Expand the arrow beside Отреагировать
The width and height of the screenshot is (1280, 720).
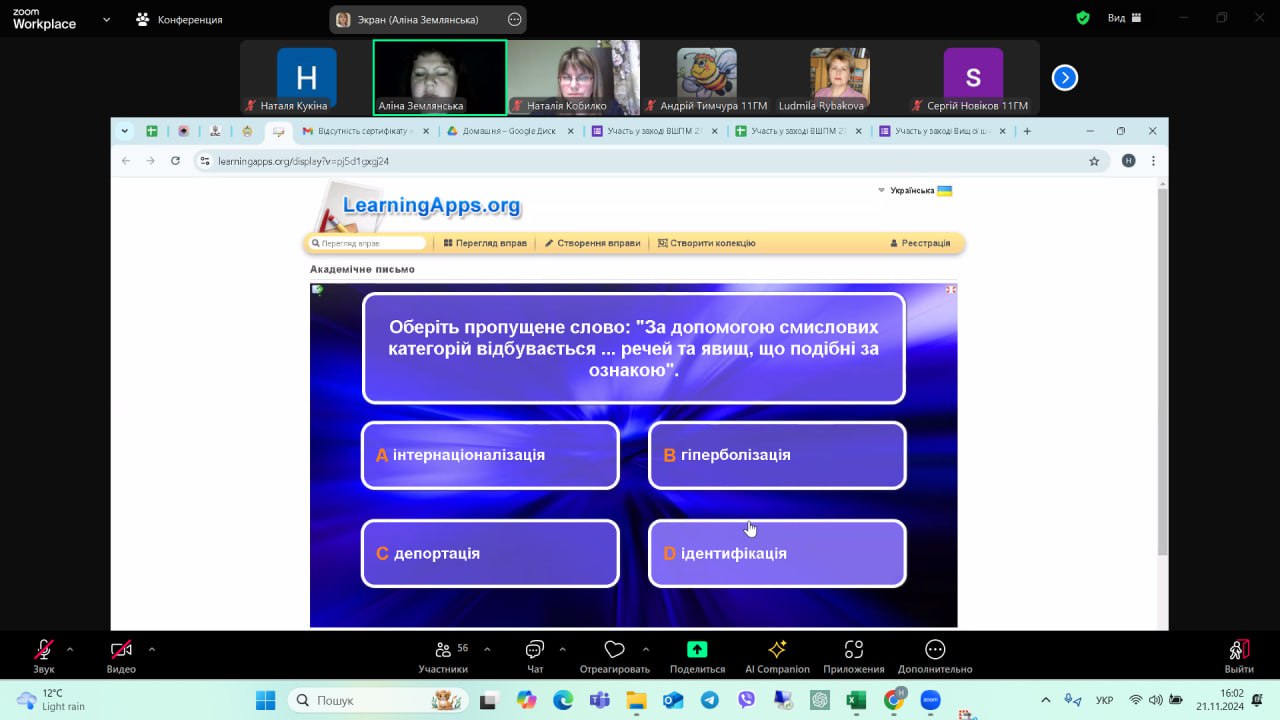click(645, 649)
